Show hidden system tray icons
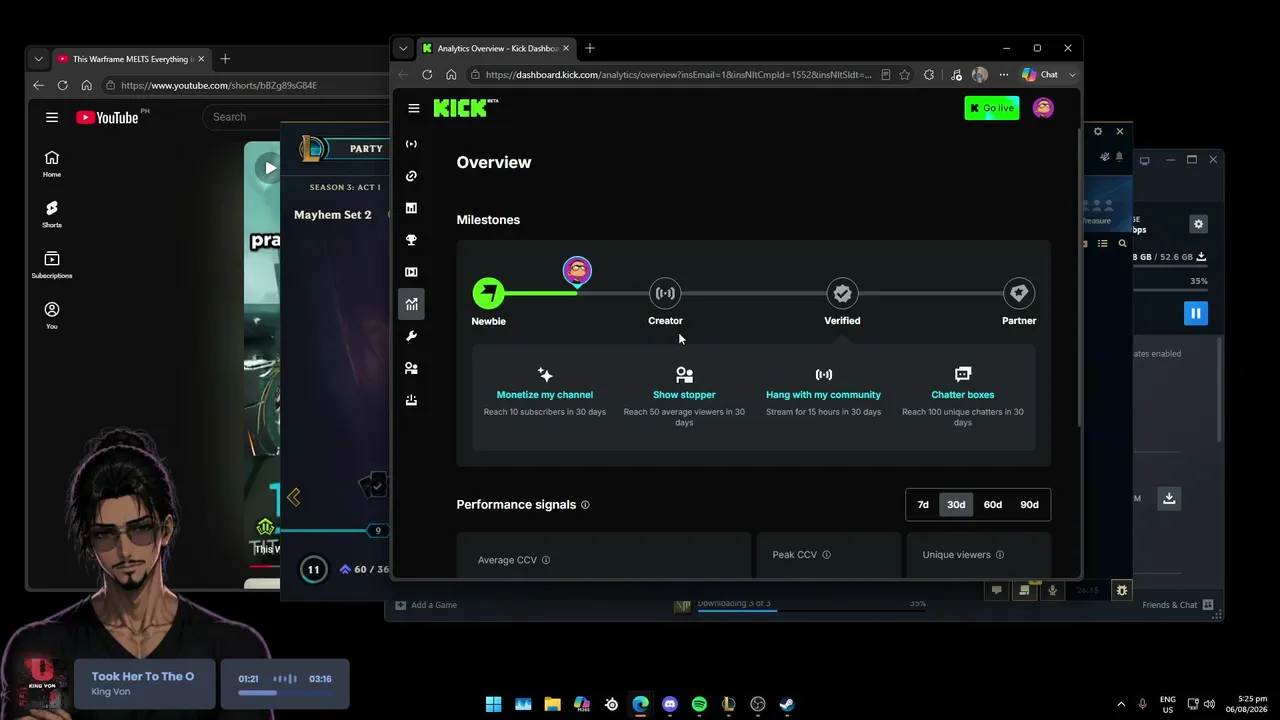Screen dimensions: 1280x720 [x=1120, y=704]
